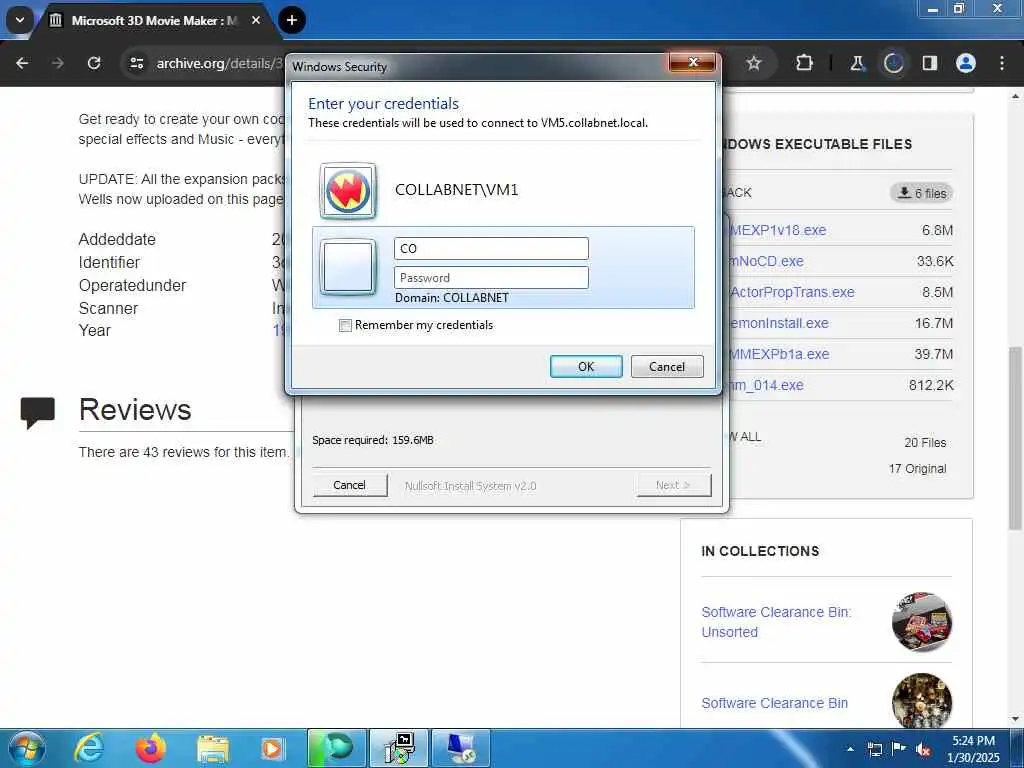Open MEXP1v18.exe file link
The height and width of the screenshot is (768, 1024).
tap(777, 230)
